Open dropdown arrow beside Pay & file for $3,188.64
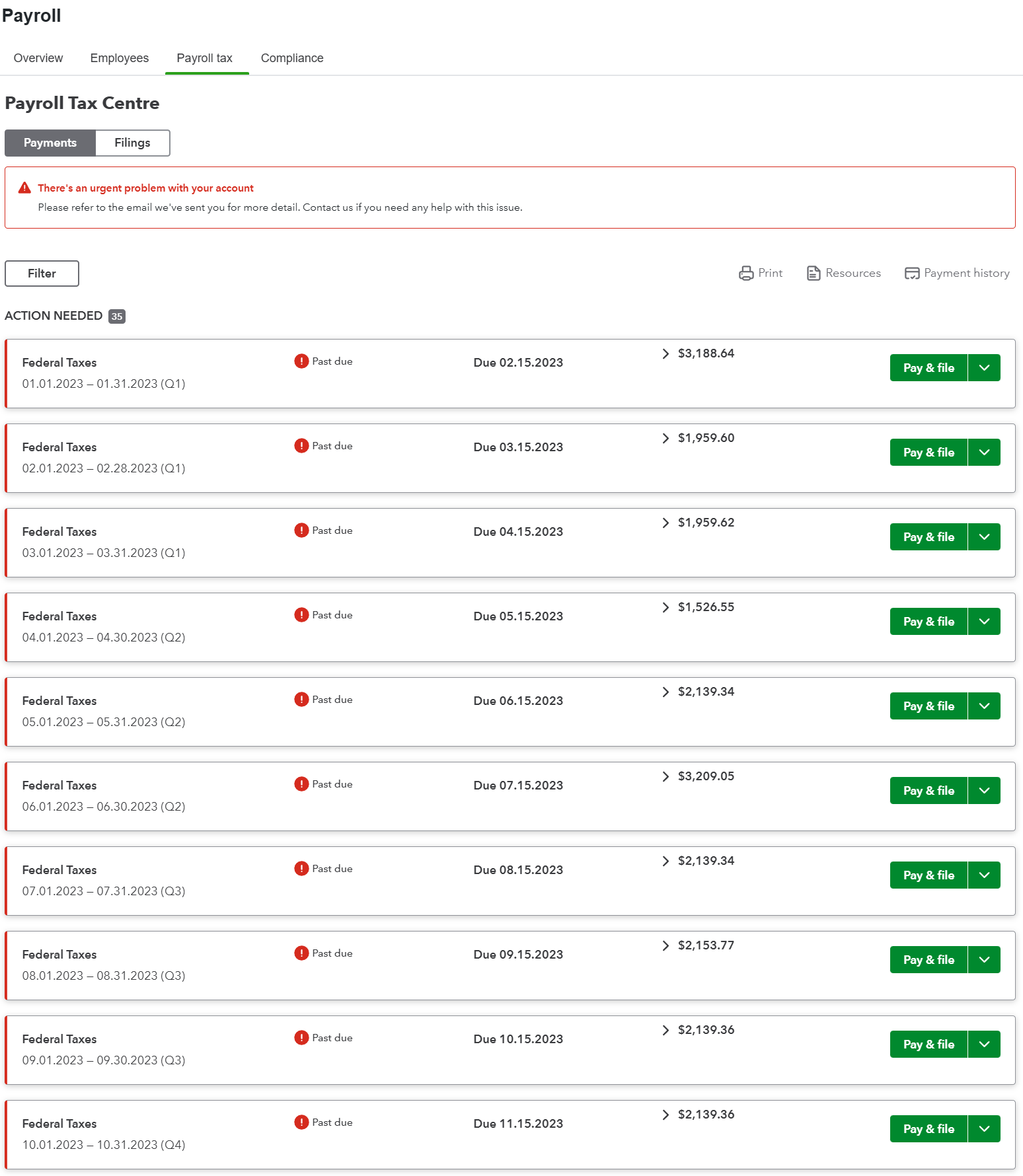 (x=984, y=368)
